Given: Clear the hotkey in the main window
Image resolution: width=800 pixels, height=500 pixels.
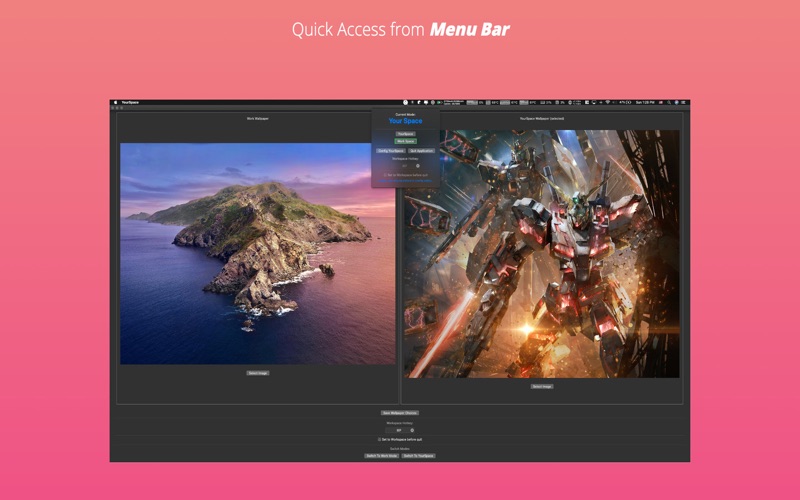Looking at the screenshot, I should [x=412, y=430].
